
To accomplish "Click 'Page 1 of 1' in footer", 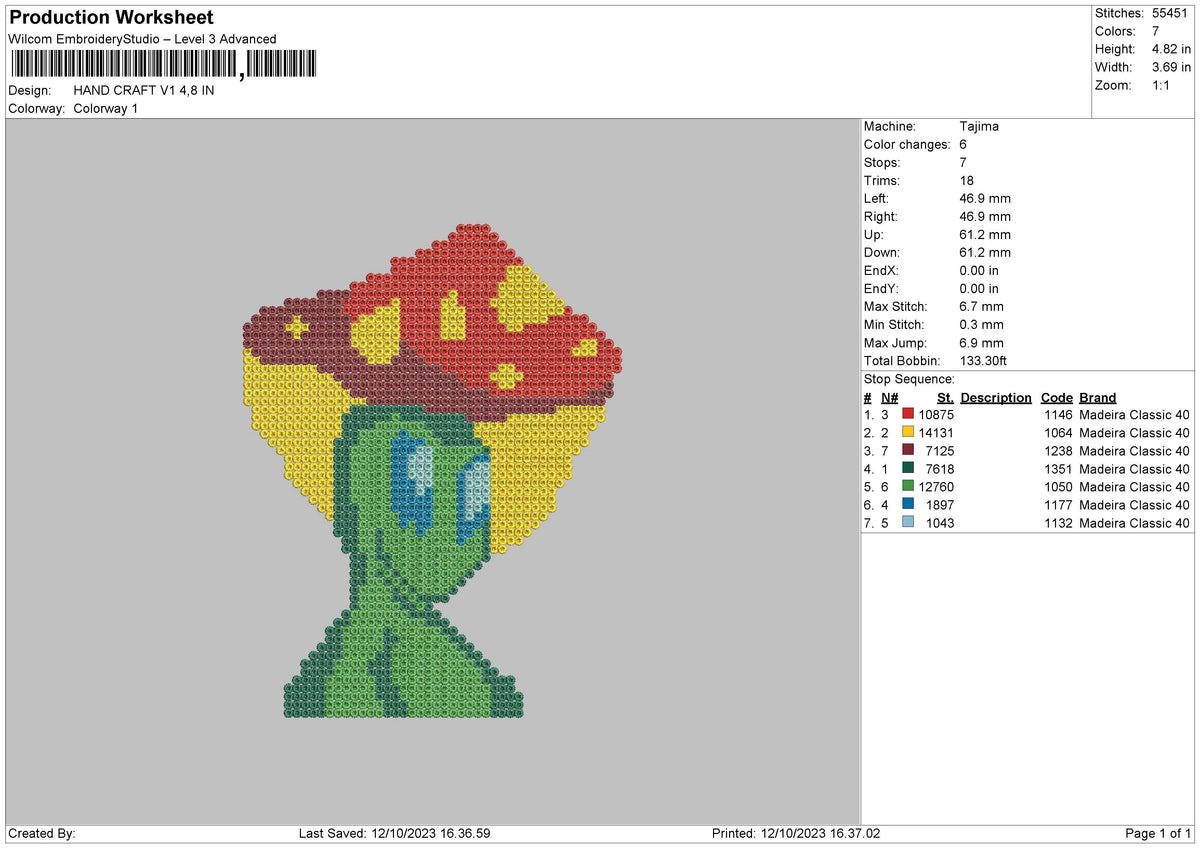I will click(x=1159, y=834).
